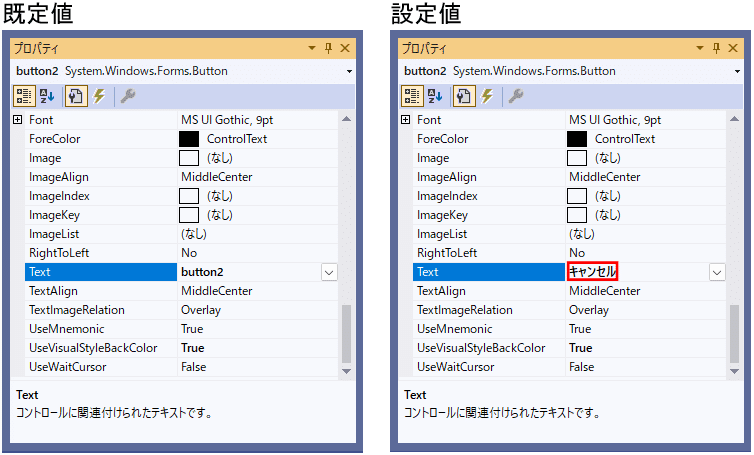Viewport: 754px width, 455px height.
Task: Select TextAlign property in right panel
Action: tap(489, 291)
